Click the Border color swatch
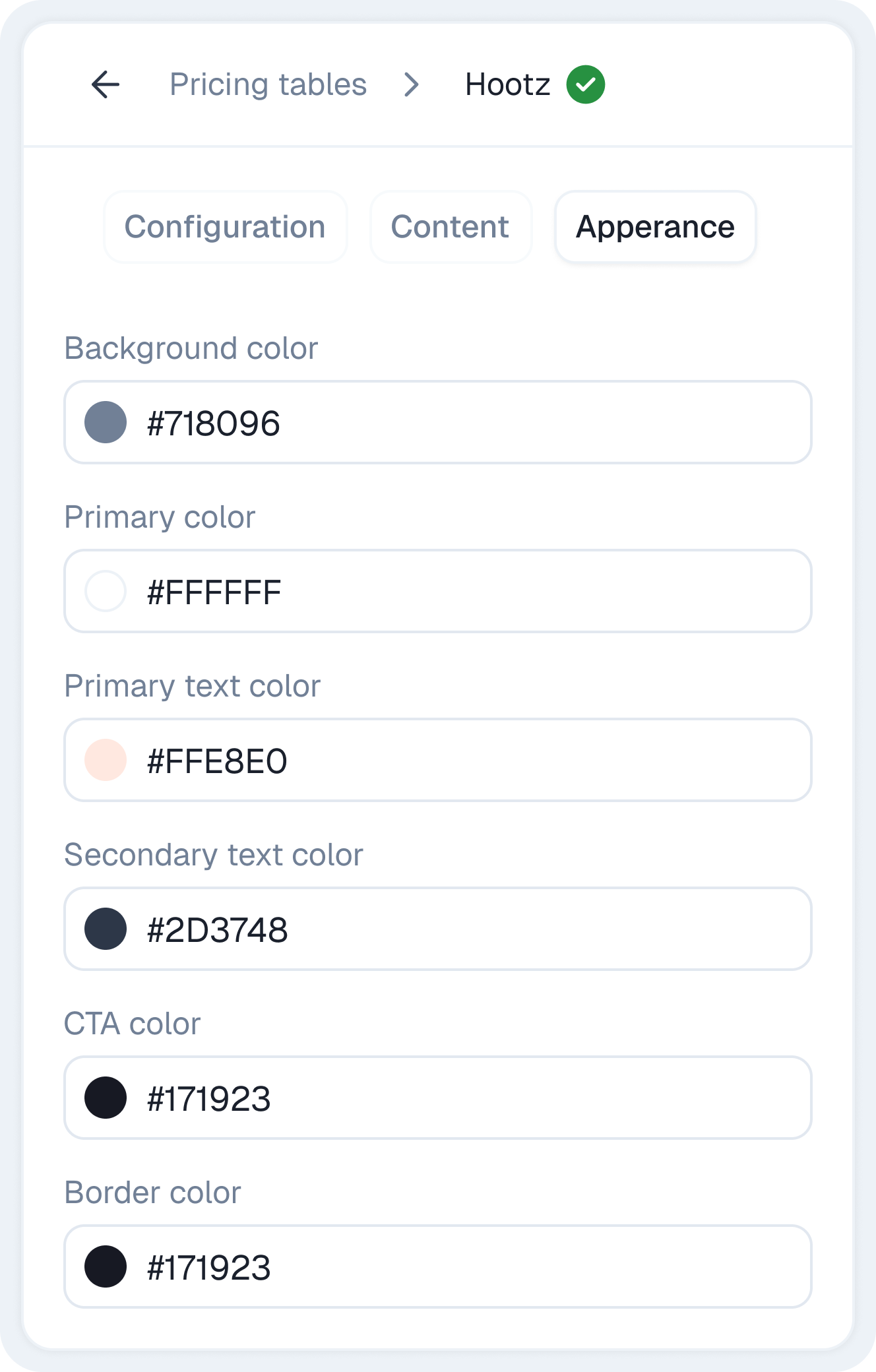The height and width of the screenshot is (1372, 876). [106, 1266]
